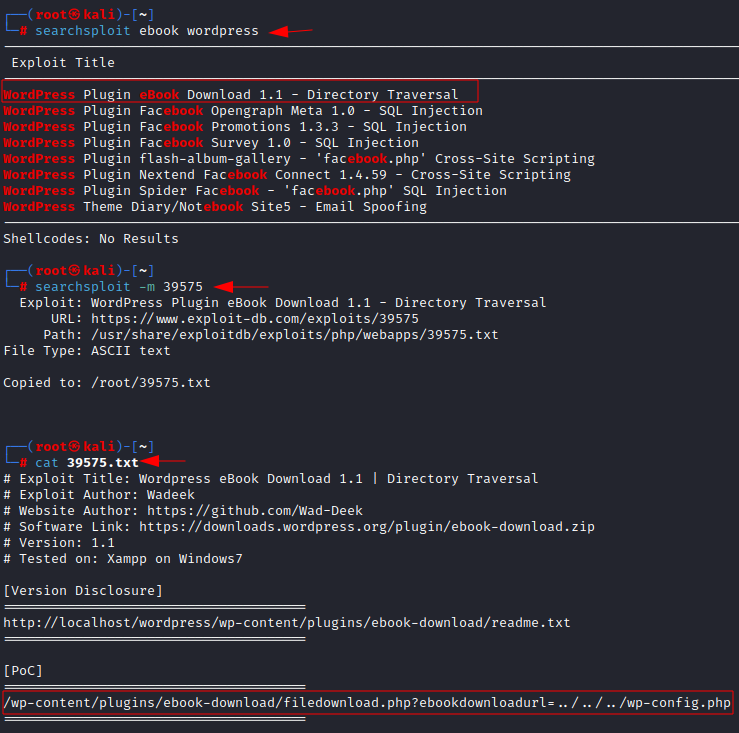Click the '# Exploit Title: Wordpress eBook Download' comment line
Viewport: 739px width, 733px height.
[x=271, y=479]
